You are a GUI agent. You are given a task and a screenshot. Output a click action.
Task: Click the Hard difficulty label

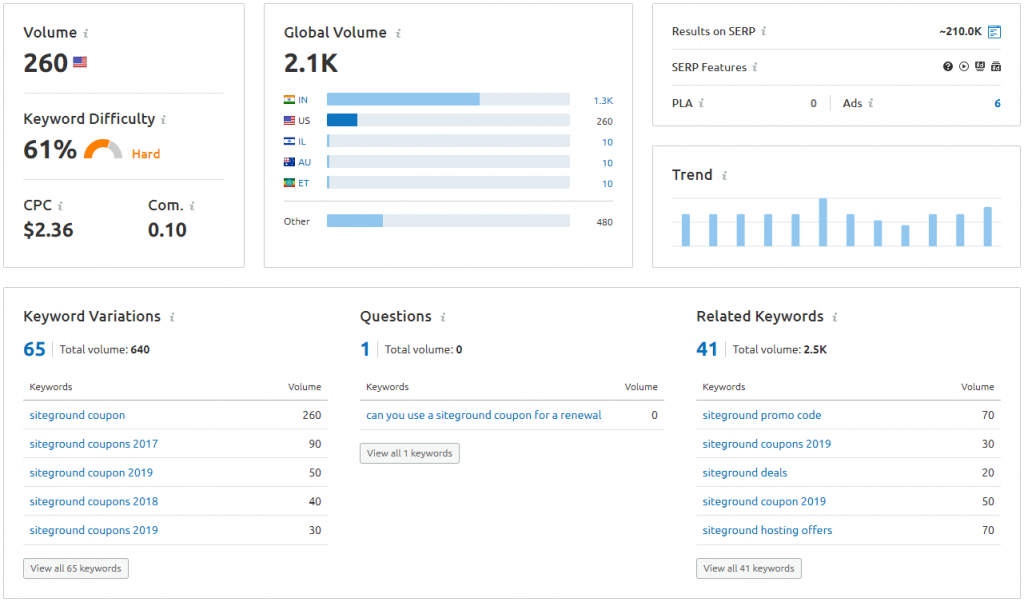146,154
